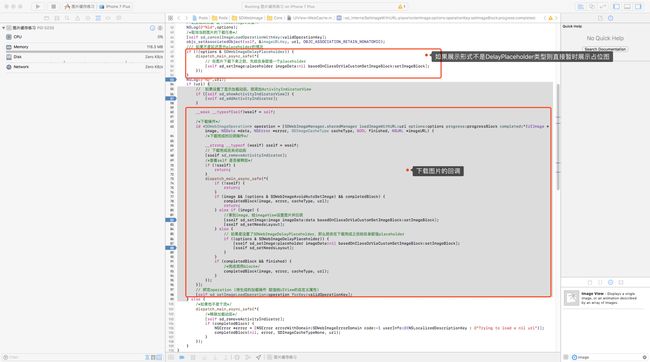Hide the debug area with the bar toggle
Screen dimensions: 650x362
(171, 357)
